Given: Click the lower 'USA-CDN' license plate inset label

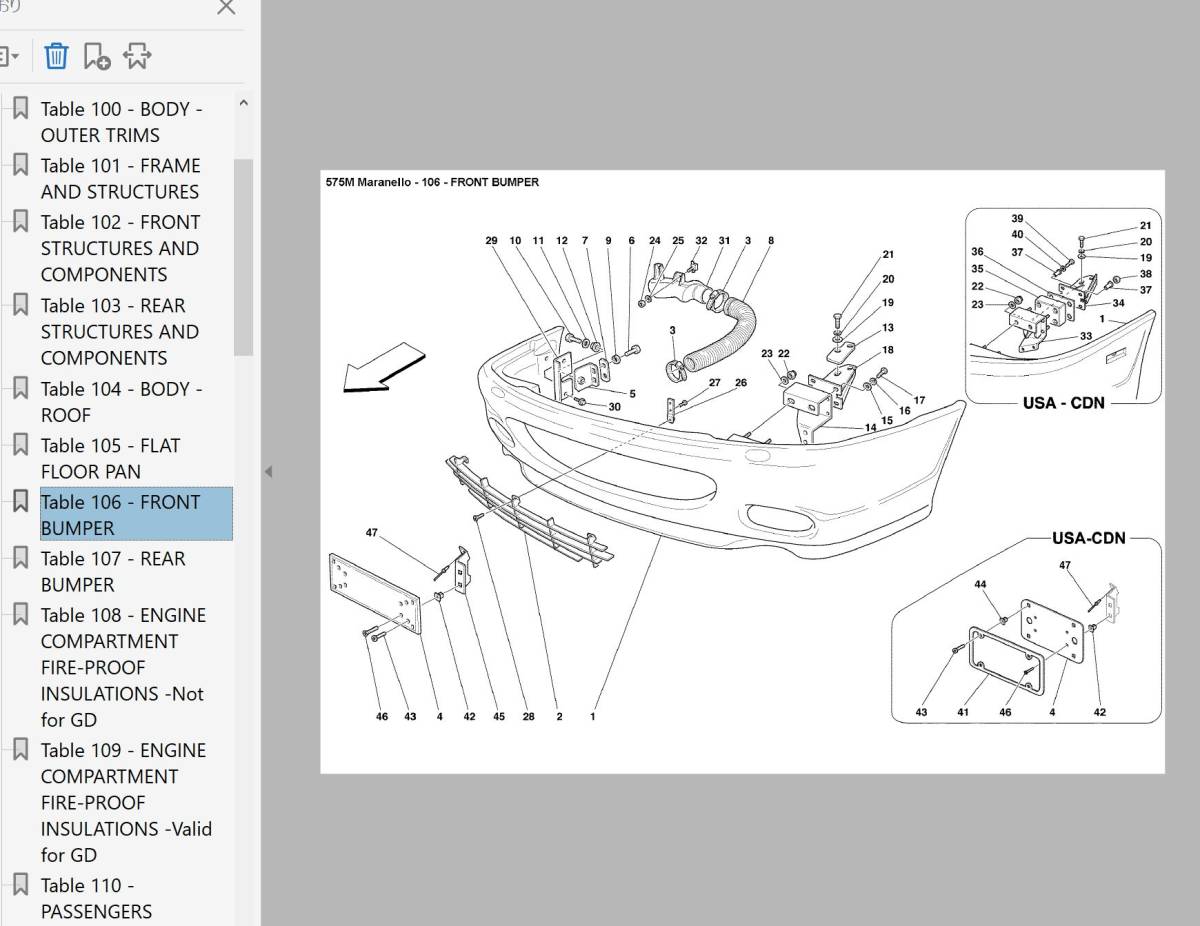Looking at the screenshot, I should (x=1089, y=538).
